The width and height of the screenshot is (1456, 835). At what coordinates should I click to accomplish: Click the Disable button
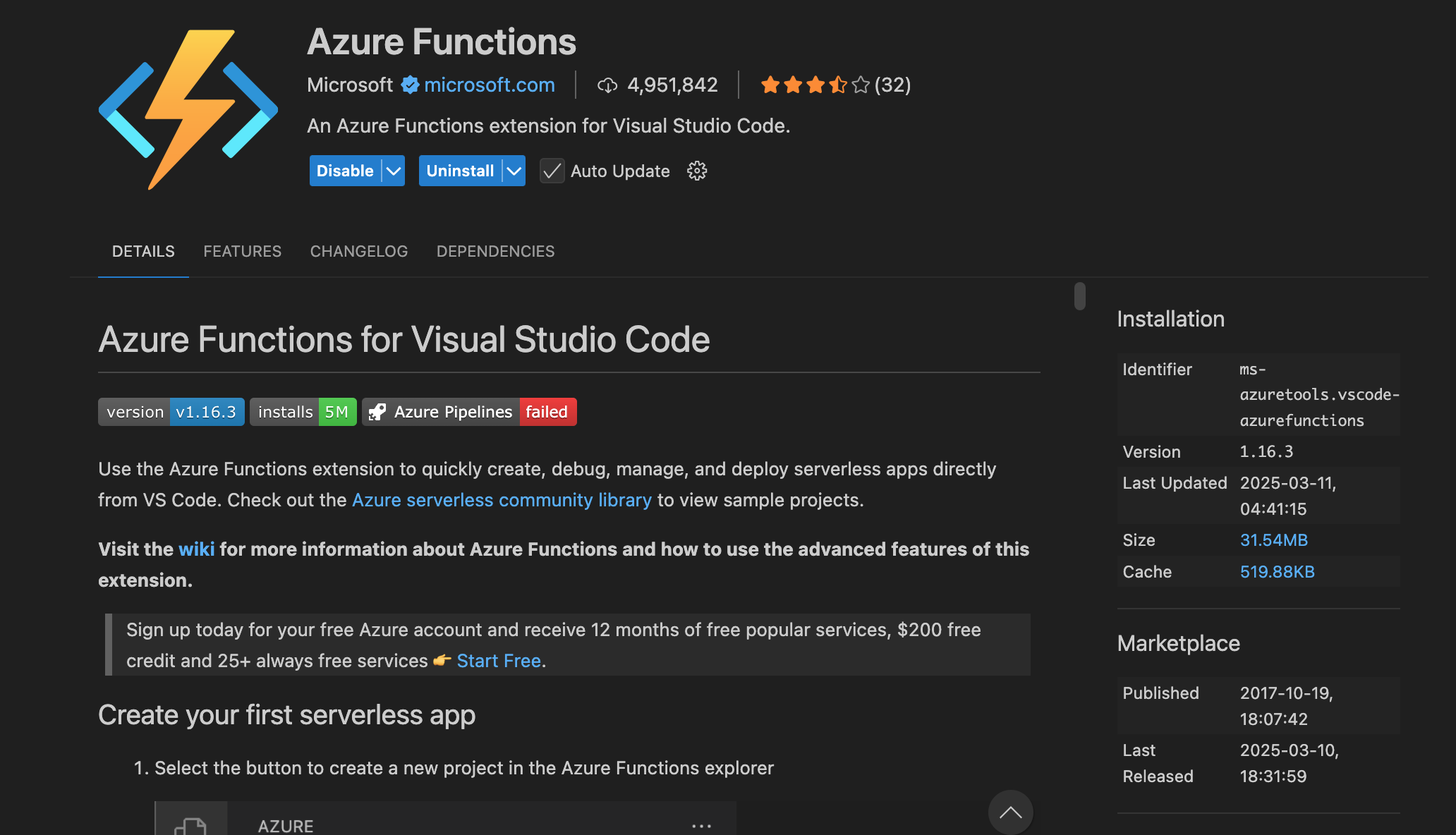click(x=345, y=171)
